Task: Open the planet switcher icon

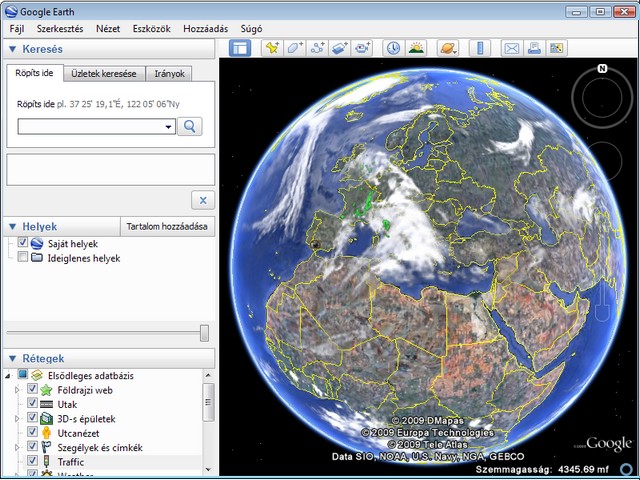Action: (448, 48)
